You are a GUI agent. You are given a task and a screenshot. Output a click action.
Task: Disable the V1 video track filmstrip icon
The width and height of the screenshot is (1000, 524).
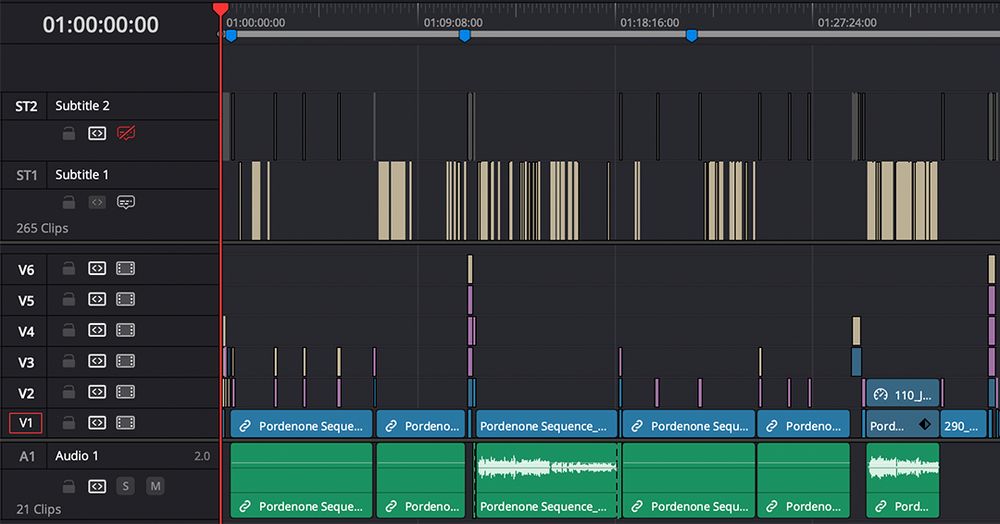point(126,423)
